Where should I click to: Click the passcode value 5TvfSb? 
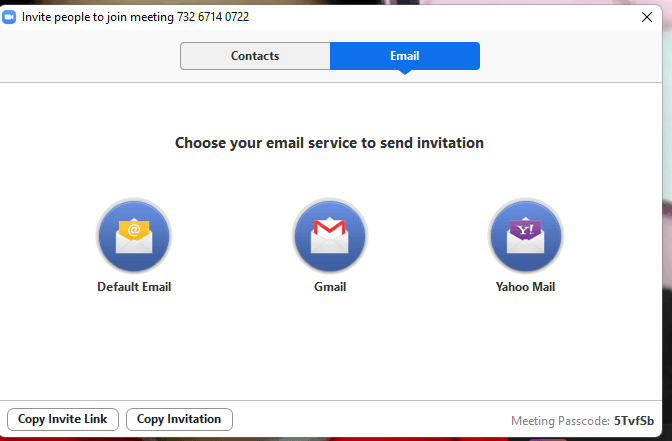pos(634,421)
